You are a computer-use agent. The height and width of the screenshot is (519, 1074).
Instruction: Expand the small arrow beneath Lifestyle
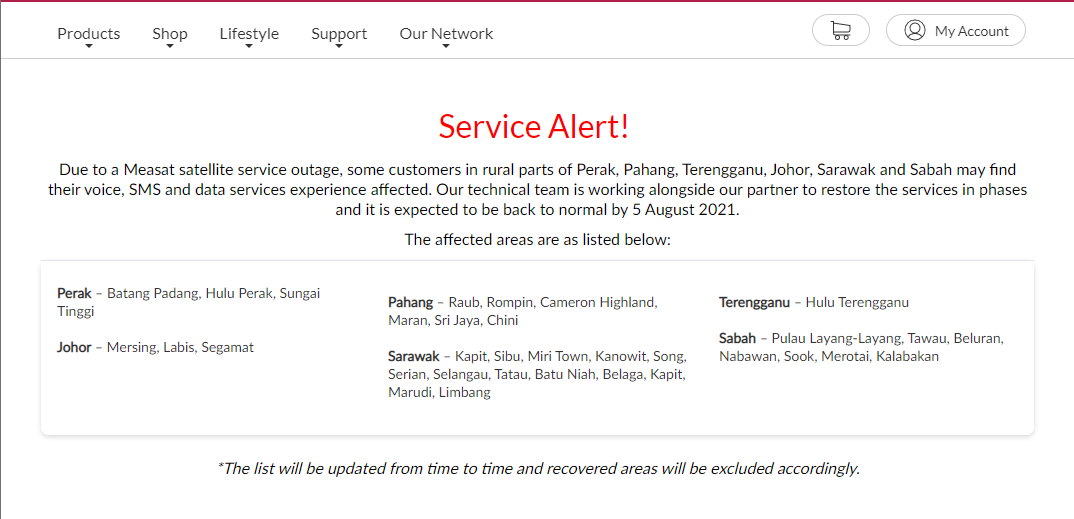(x=249, y=46)
